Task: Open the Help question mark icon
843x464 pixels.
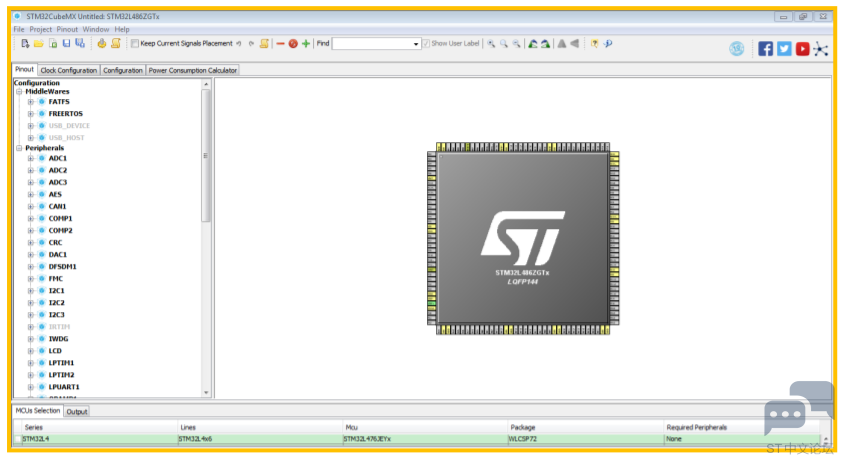Action: (x=594, y=44)
